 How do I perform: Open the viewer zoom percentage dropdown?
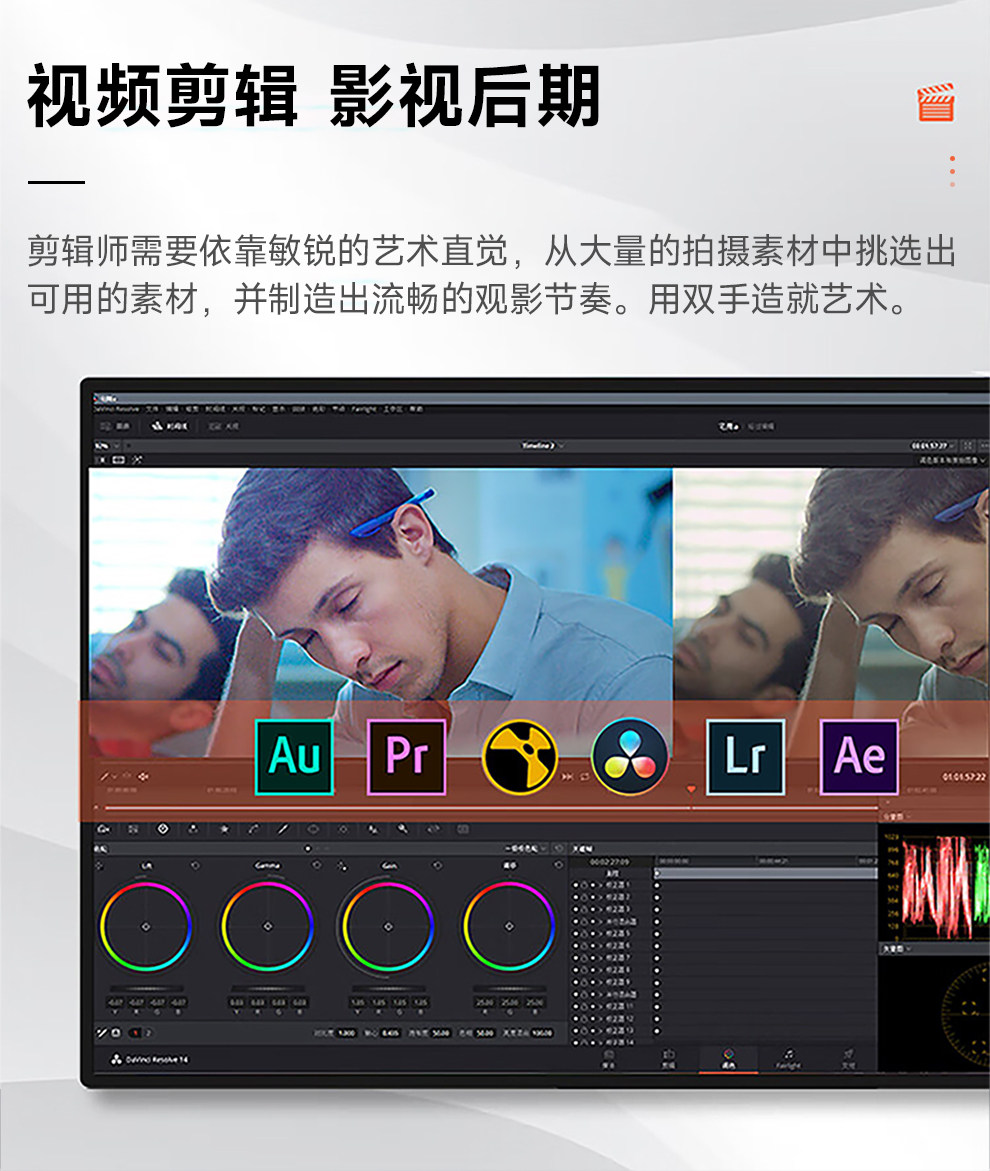coord(108,446)
